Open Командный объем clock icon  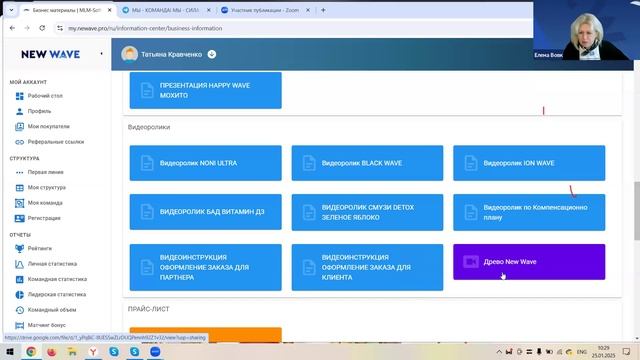pyautogui.click(x=19, y=310)
